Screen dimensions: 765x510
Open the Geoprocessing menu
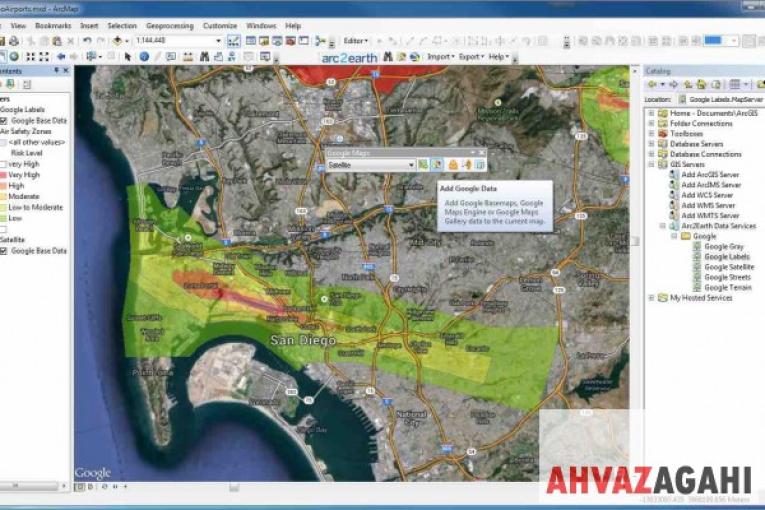click(x=170, y=26)
